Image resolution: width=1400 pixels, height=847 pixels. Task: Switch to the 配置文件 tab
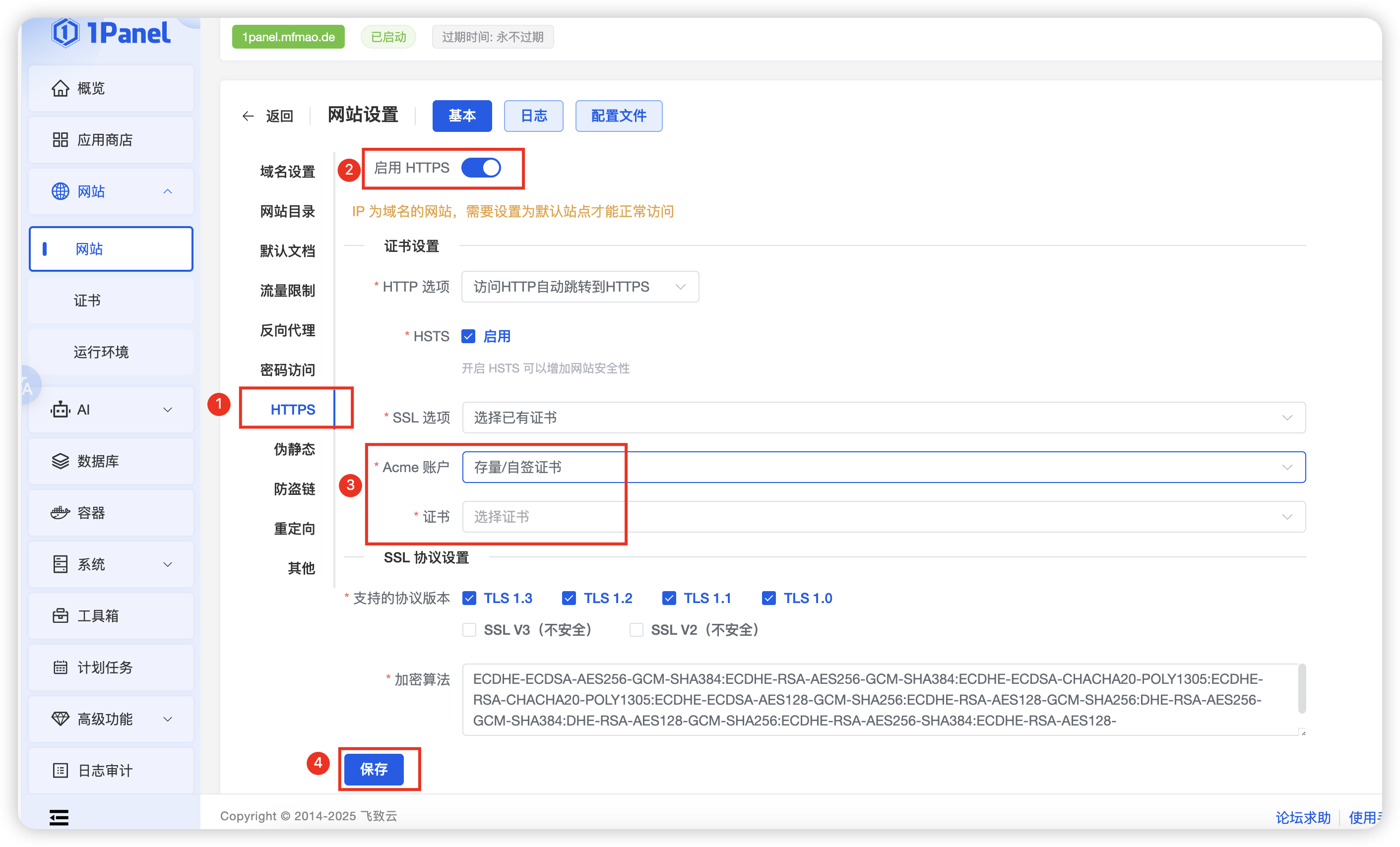tap(618, 116)
